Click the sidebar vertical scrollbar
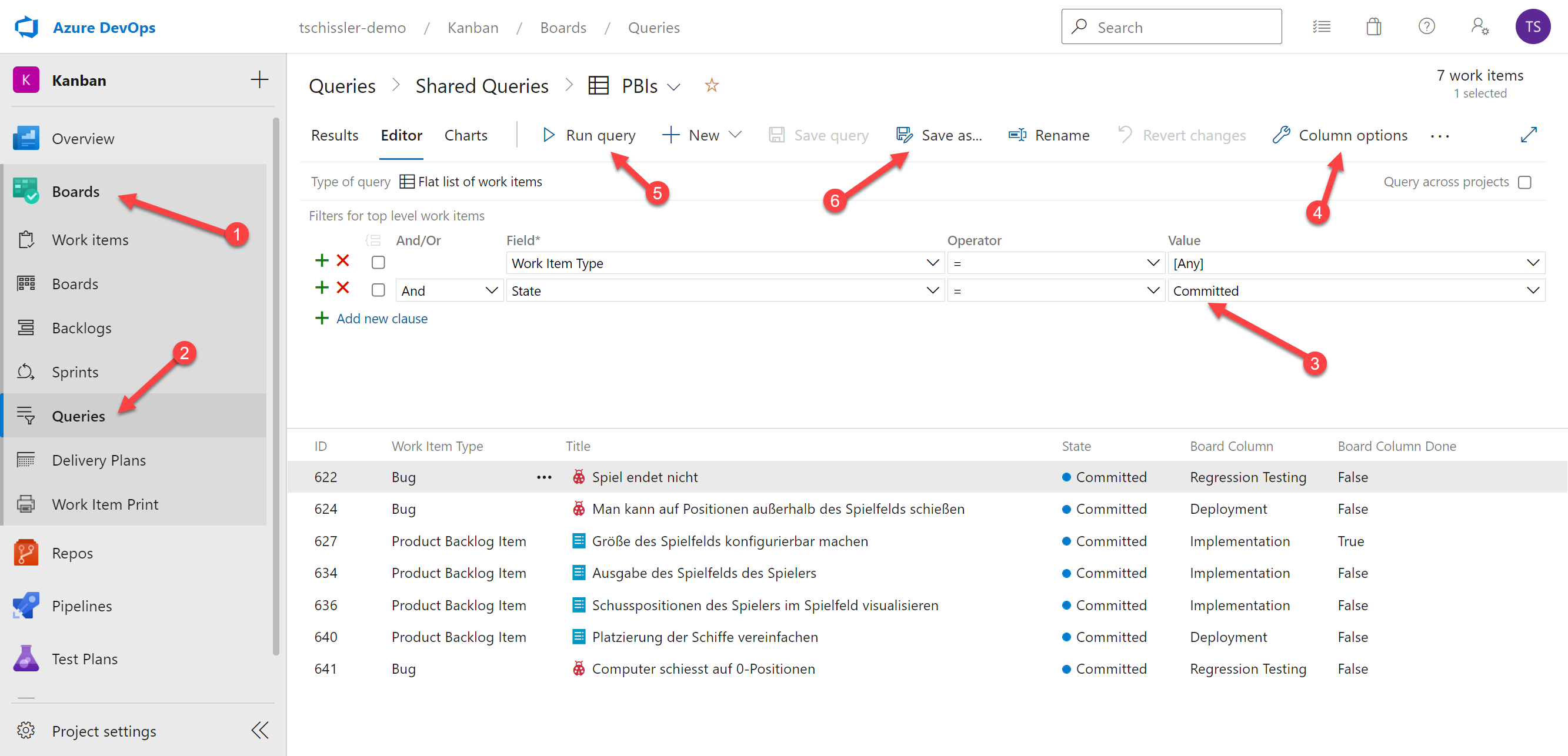 click(276, 386)
